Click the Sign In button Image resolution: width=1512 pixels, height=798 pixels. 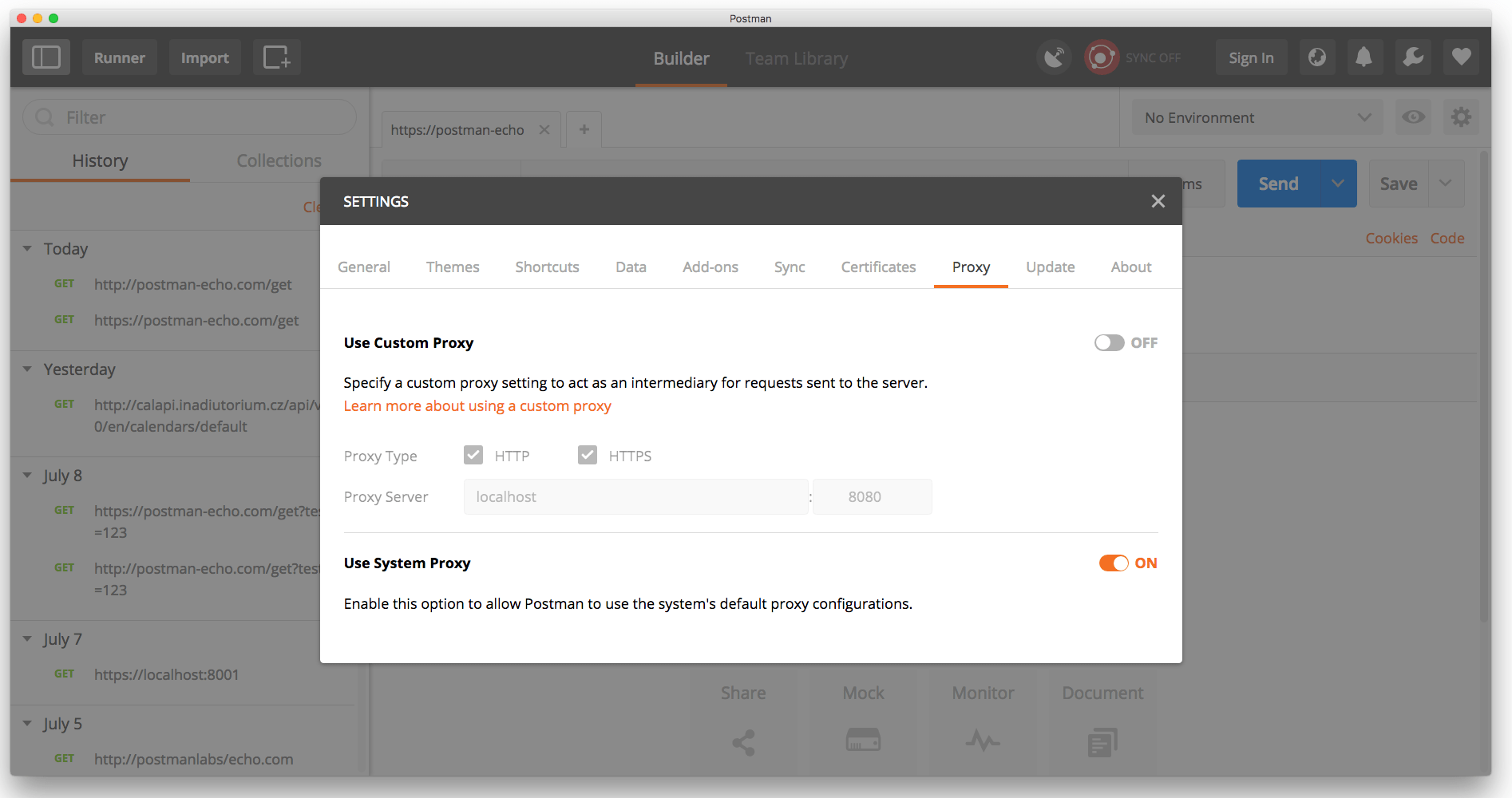[1251, 57]
